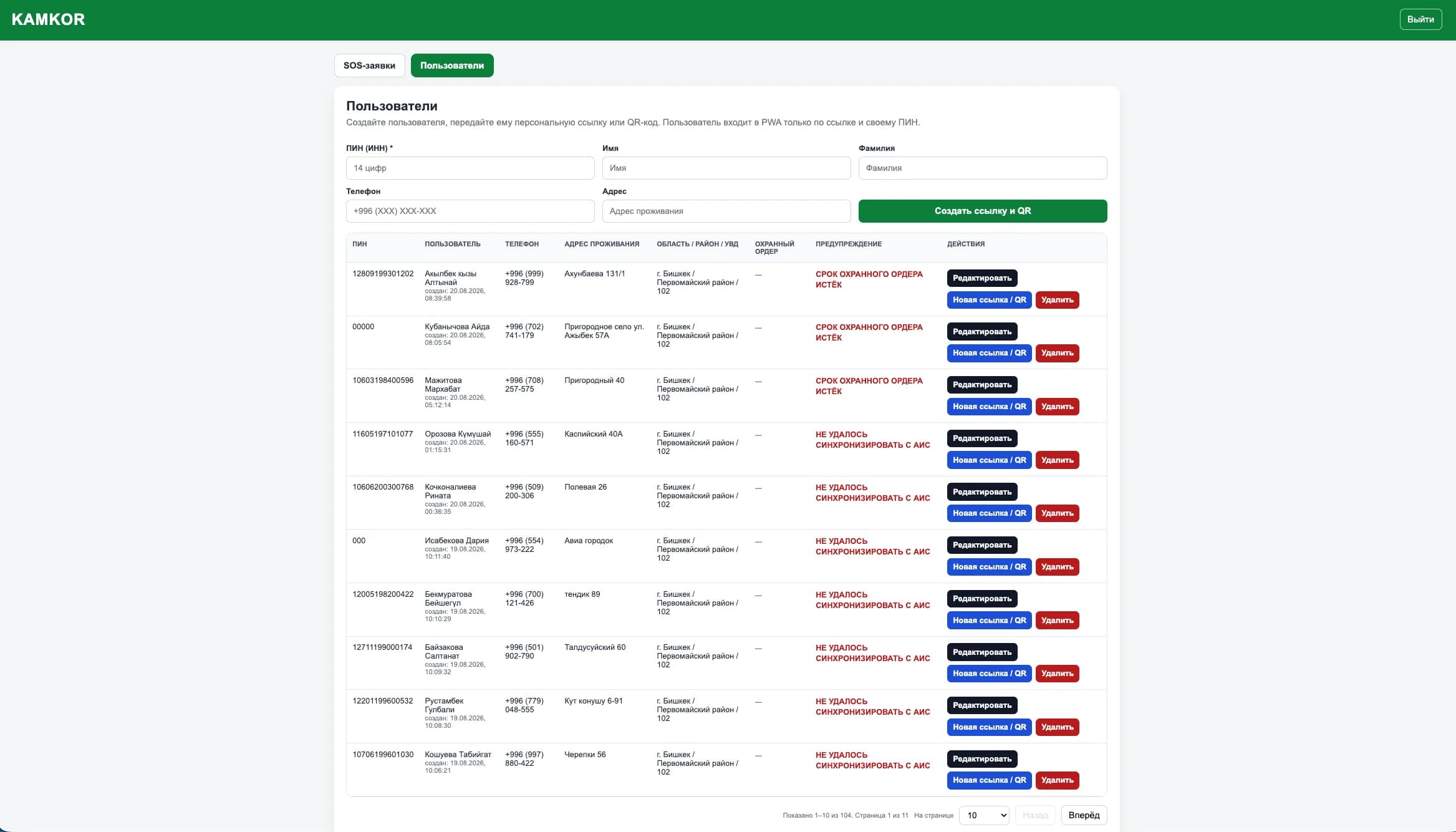Switch to the Пользователи tab
Image resolution: width=1456 pixels, height=832 pixels.
coord(452,65)
